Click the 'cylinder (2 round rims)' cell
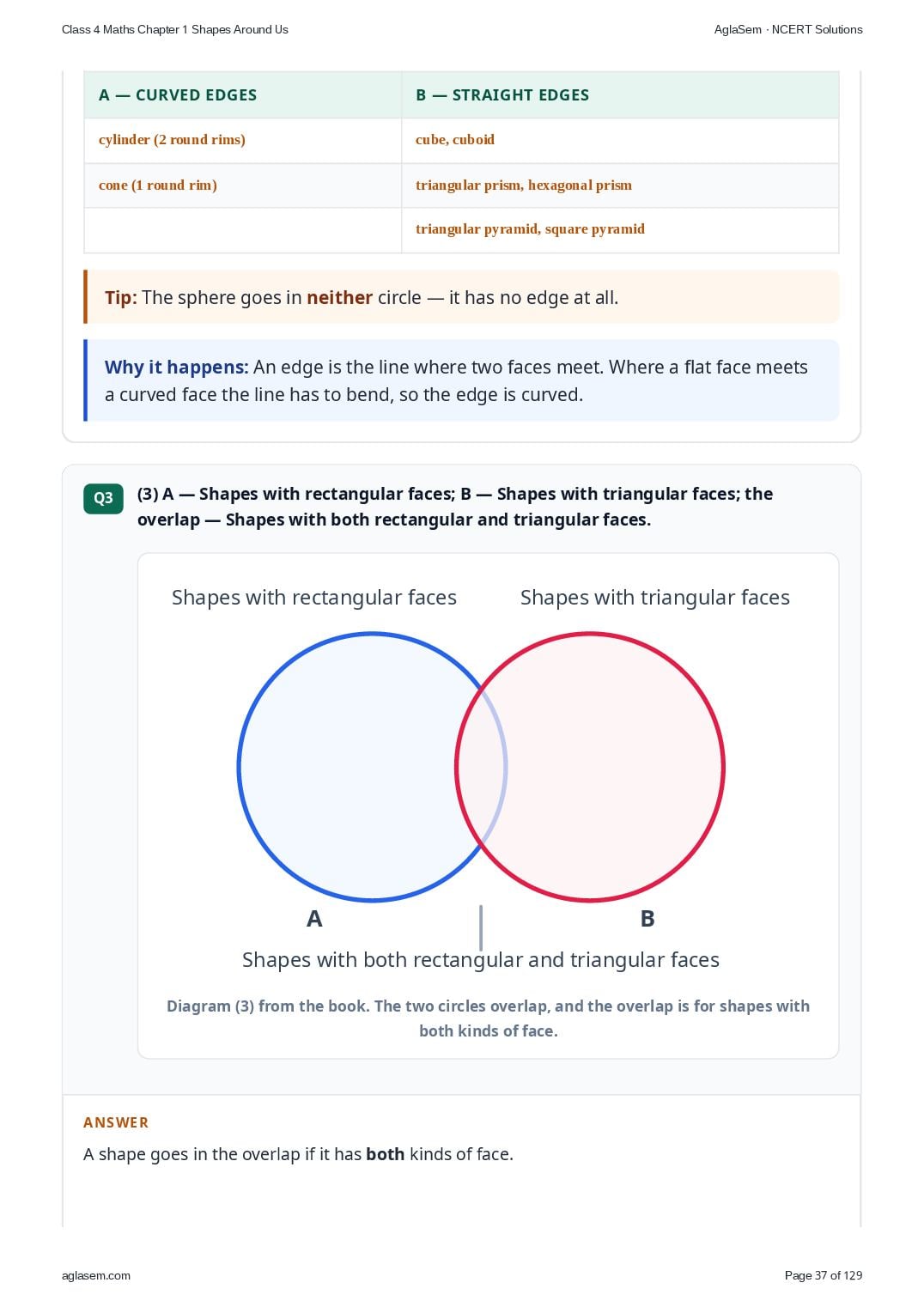 tap(243, 140)
